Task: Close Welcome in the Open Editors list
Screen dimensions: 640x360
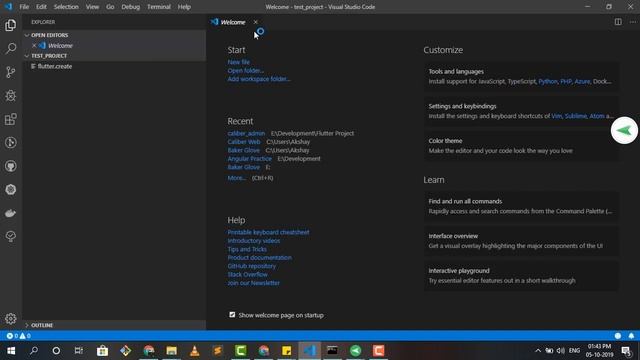Action: pyautogui.click(x=34, y=45)
